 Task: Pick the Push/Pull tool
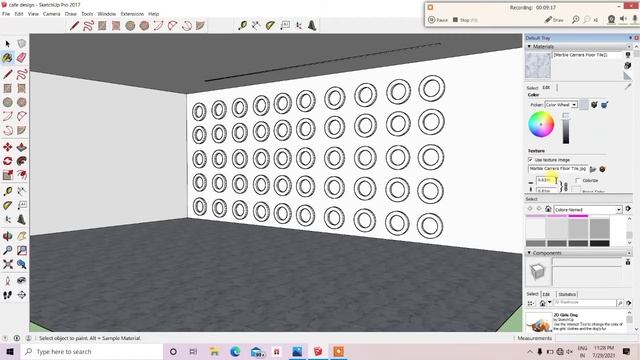(x=22, y=147)
